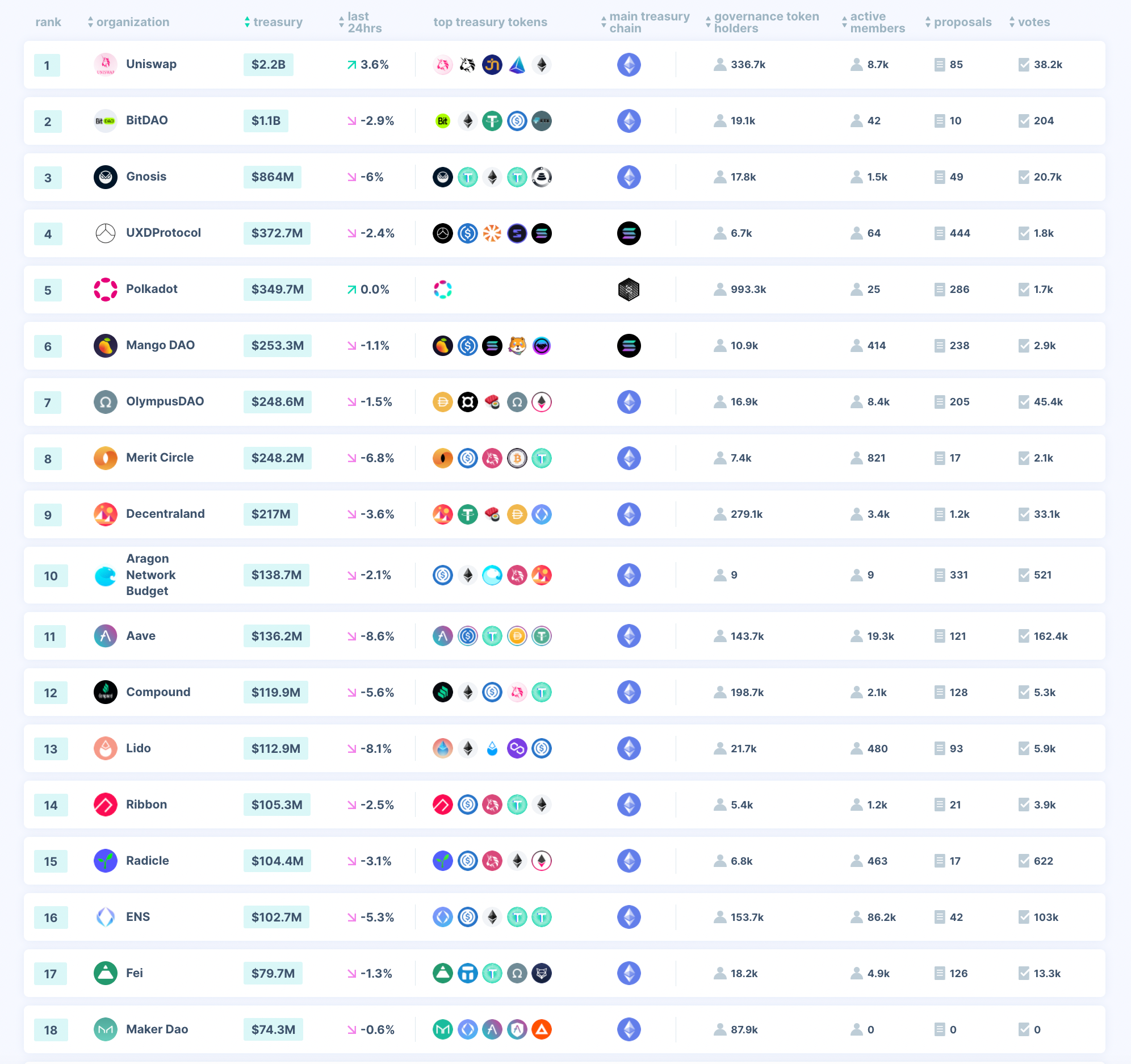Click the ENS logo icon
Viewport: 1131px width, 1064px height.
(105, 917)
